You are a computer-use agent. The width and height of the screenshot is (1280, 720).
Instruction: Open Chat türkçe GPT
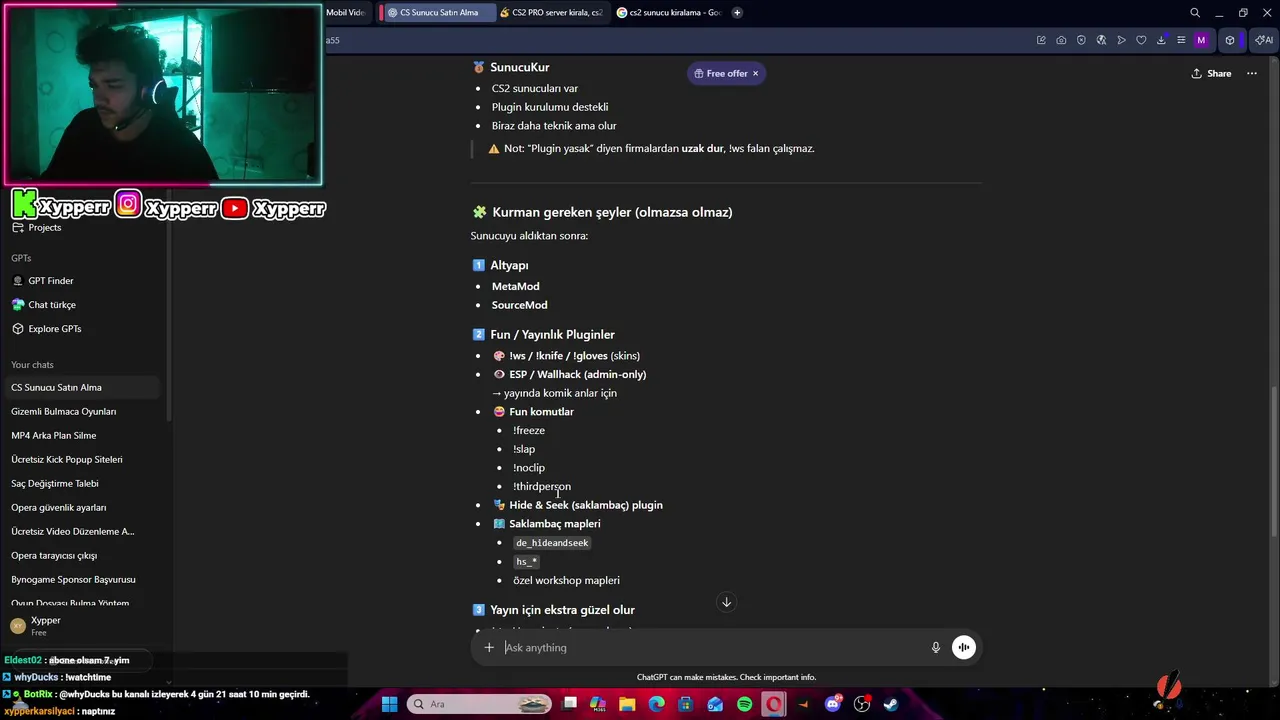pyautogui.click(x=52, y=305)
